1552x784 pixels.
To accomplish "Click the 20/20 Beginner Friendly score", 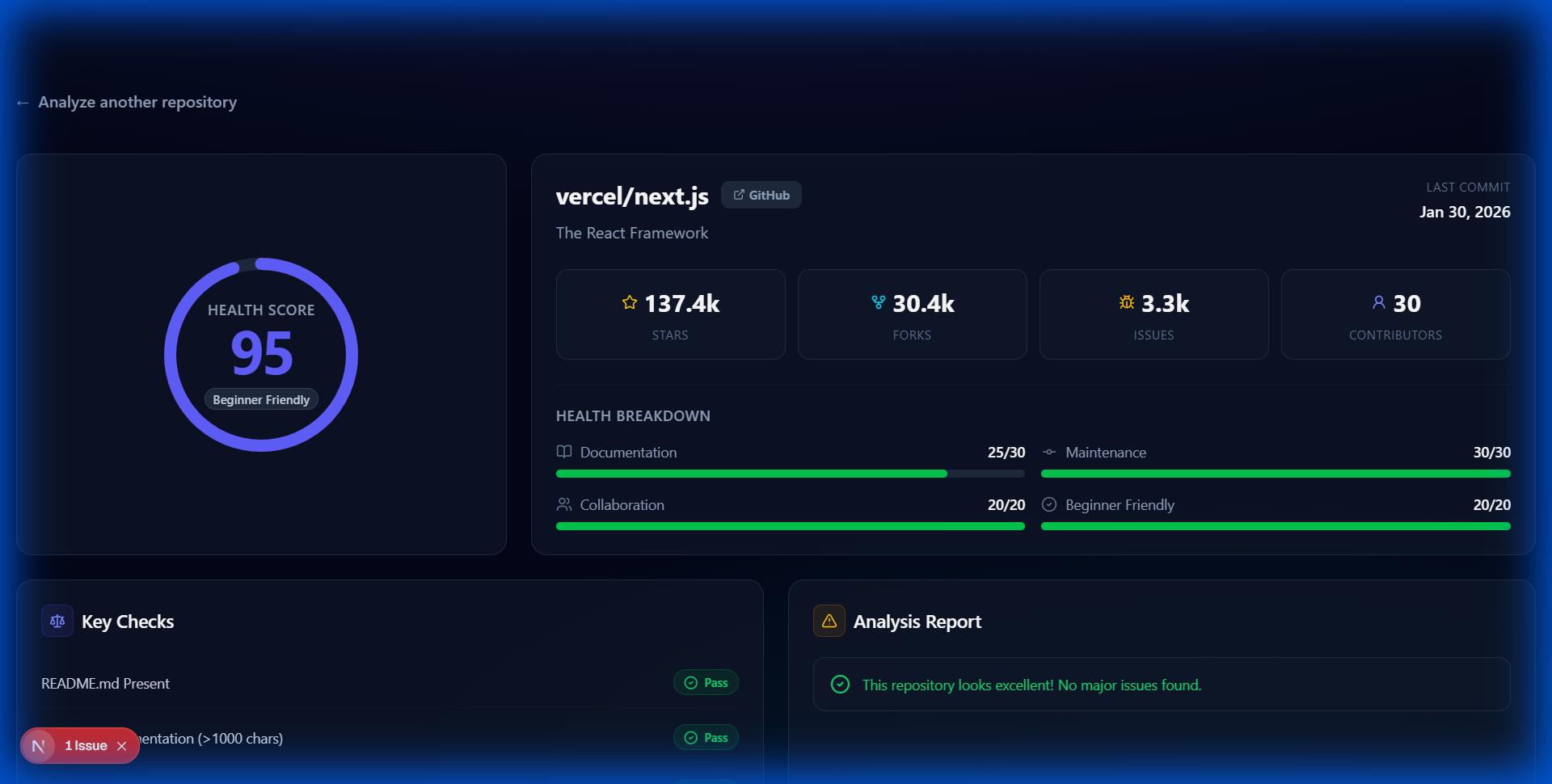I will (1491, 504).
